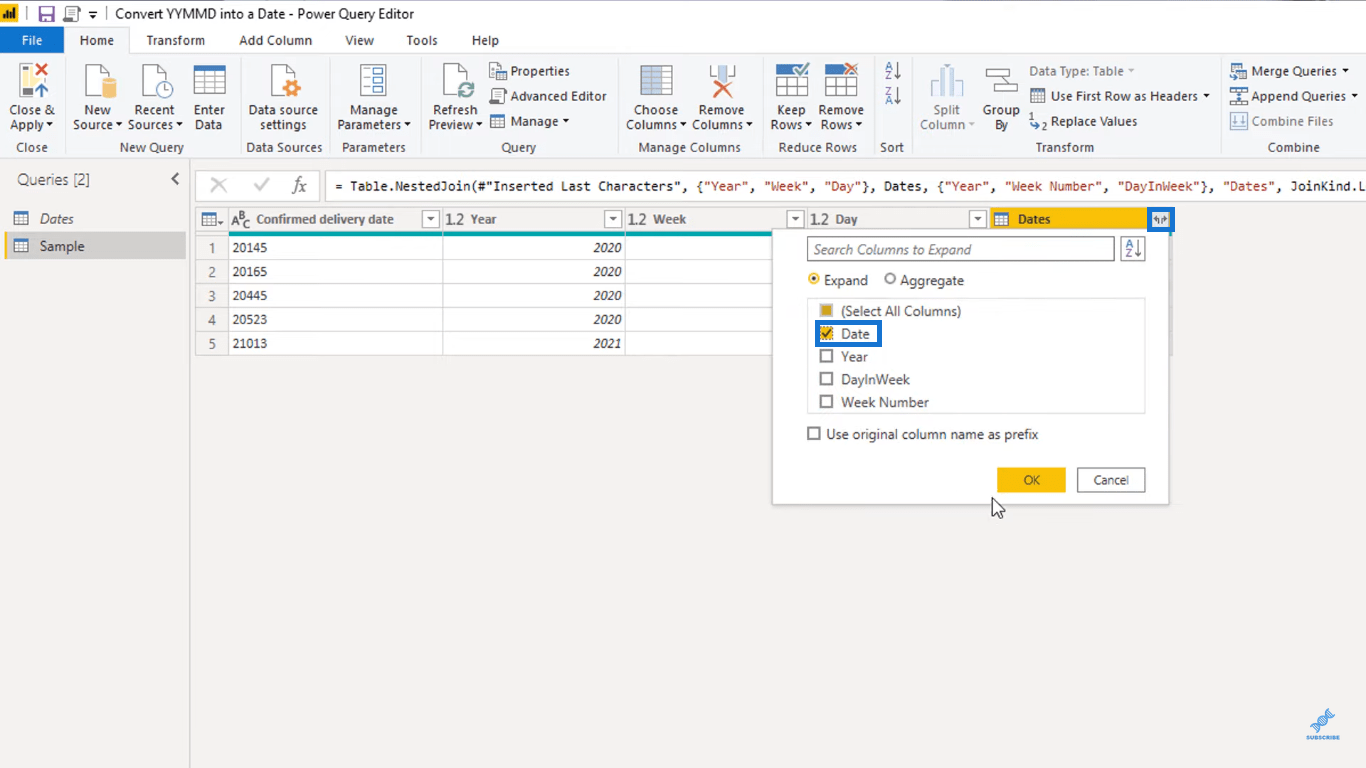Cancel formula with X icon
The image size is (1366, 768).
tap(219, 186)
